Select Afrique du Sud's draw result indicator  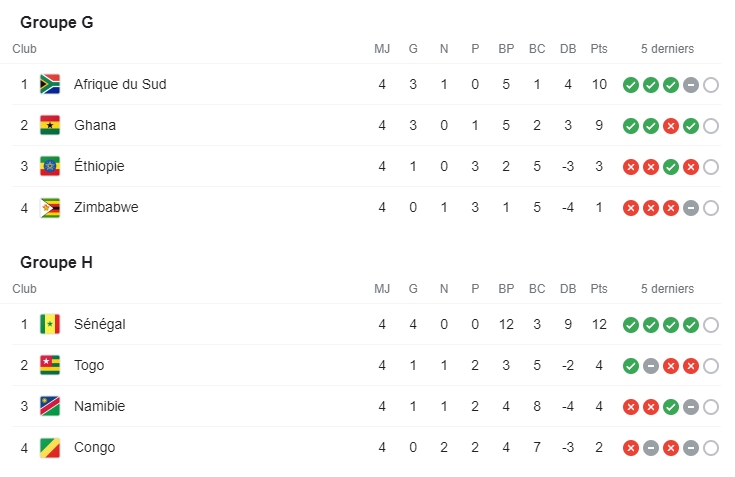(691, 85)
